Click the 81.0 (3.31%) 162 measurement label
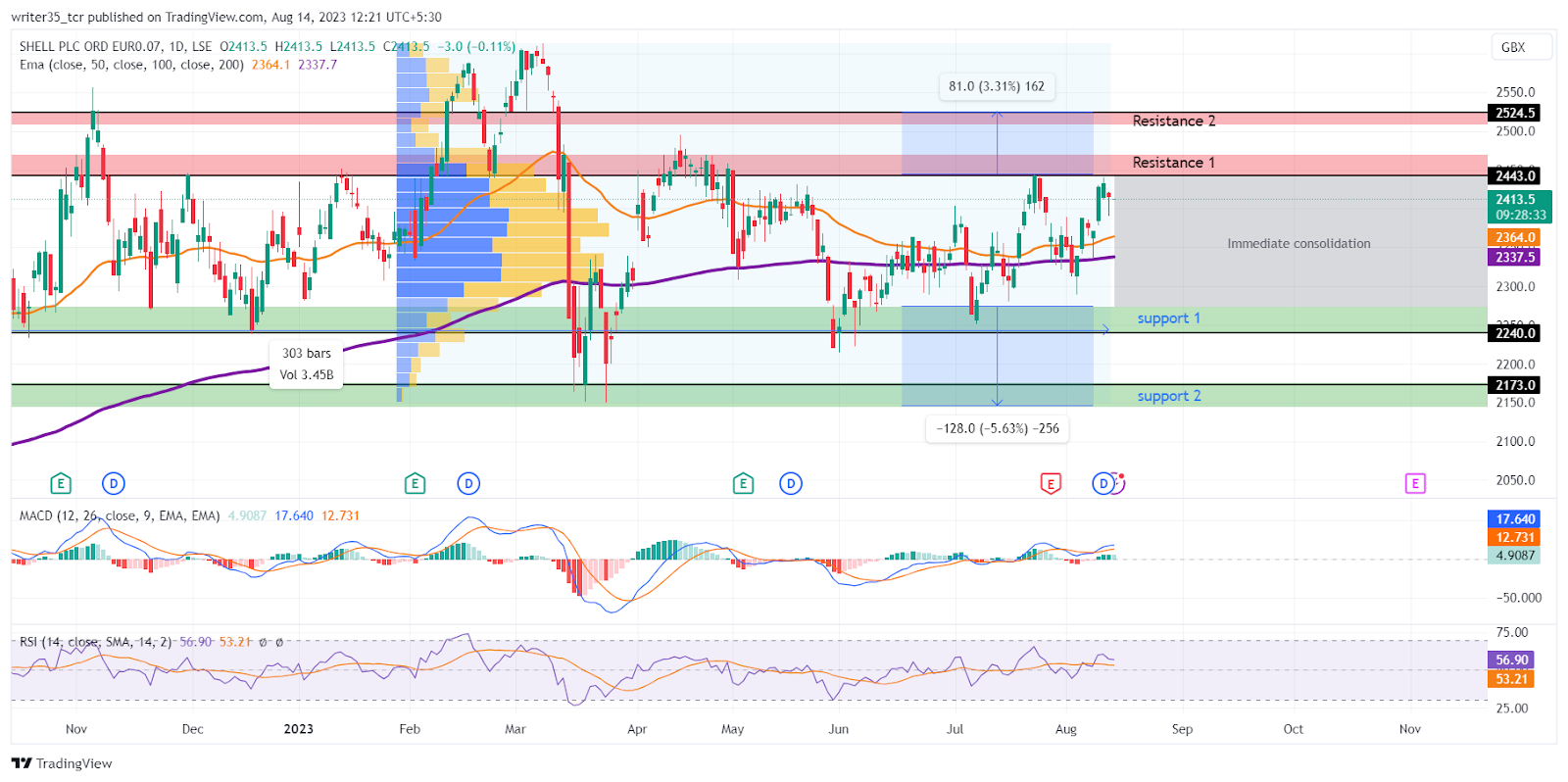Screen dimensions: 1568x782 997,86
